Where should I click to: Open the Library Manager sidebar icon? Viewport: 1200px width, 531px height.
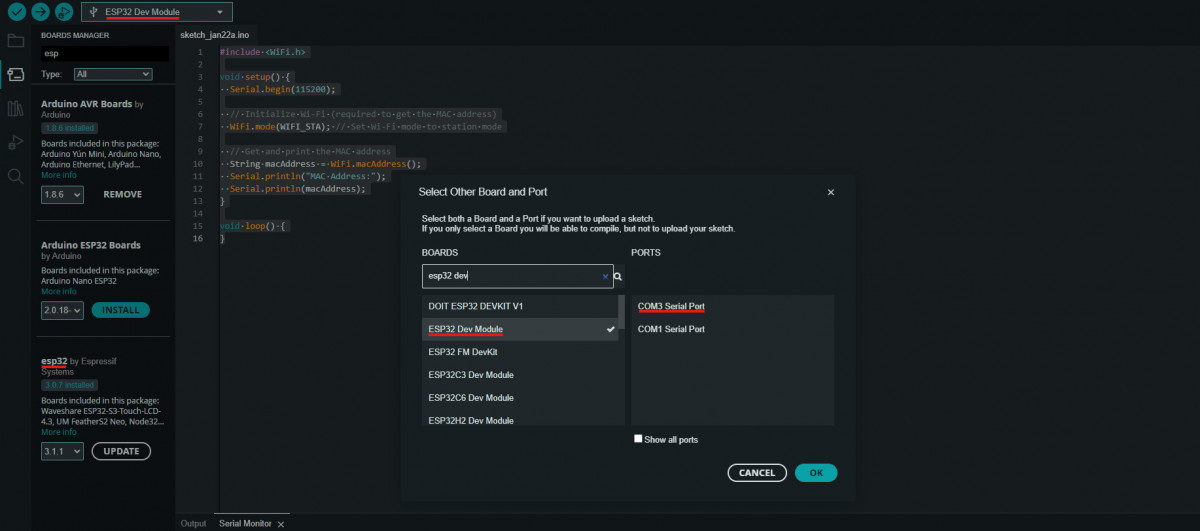tap(15, 108)
